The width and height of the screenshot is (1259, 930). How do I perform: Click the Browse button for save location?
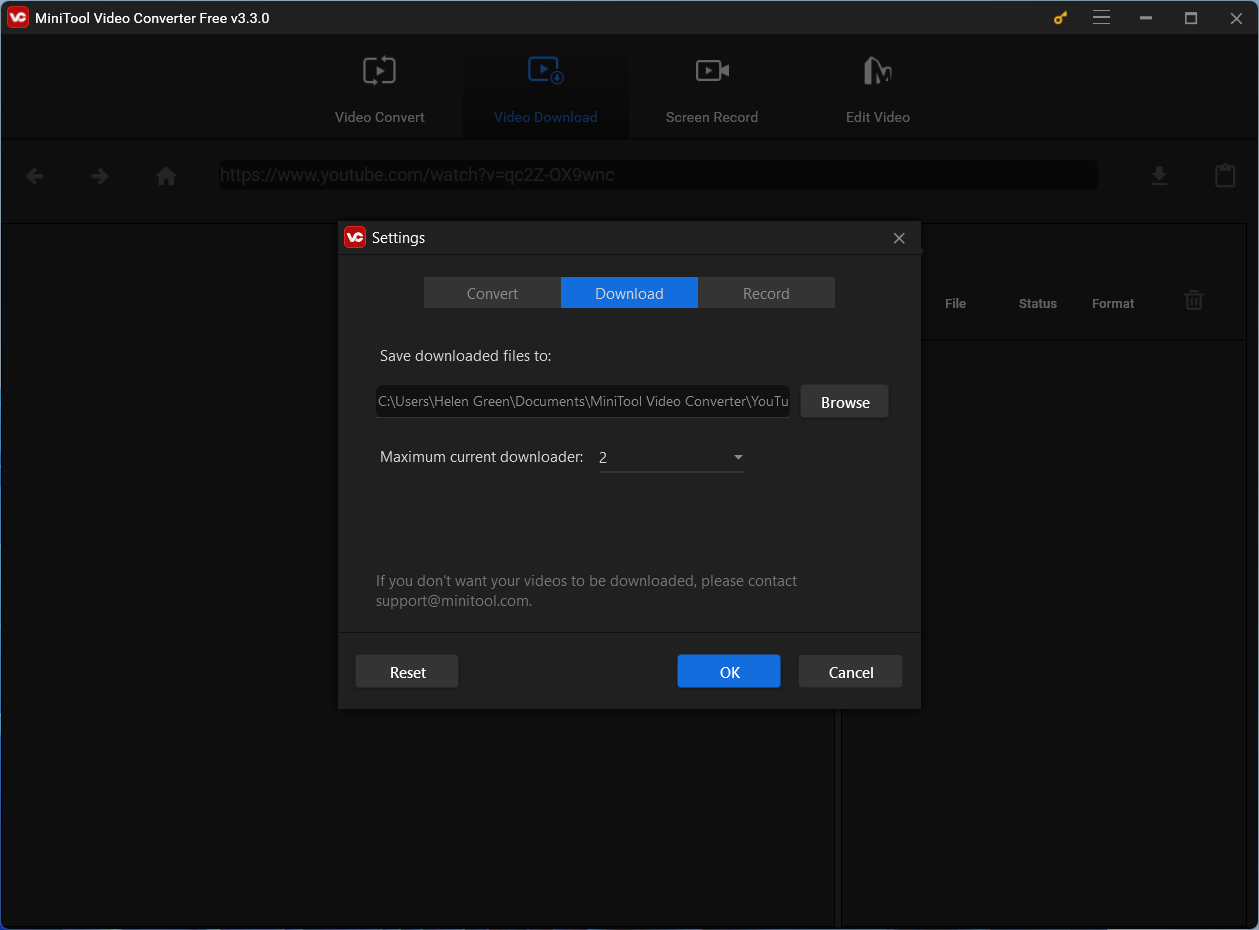coord(844,401)
